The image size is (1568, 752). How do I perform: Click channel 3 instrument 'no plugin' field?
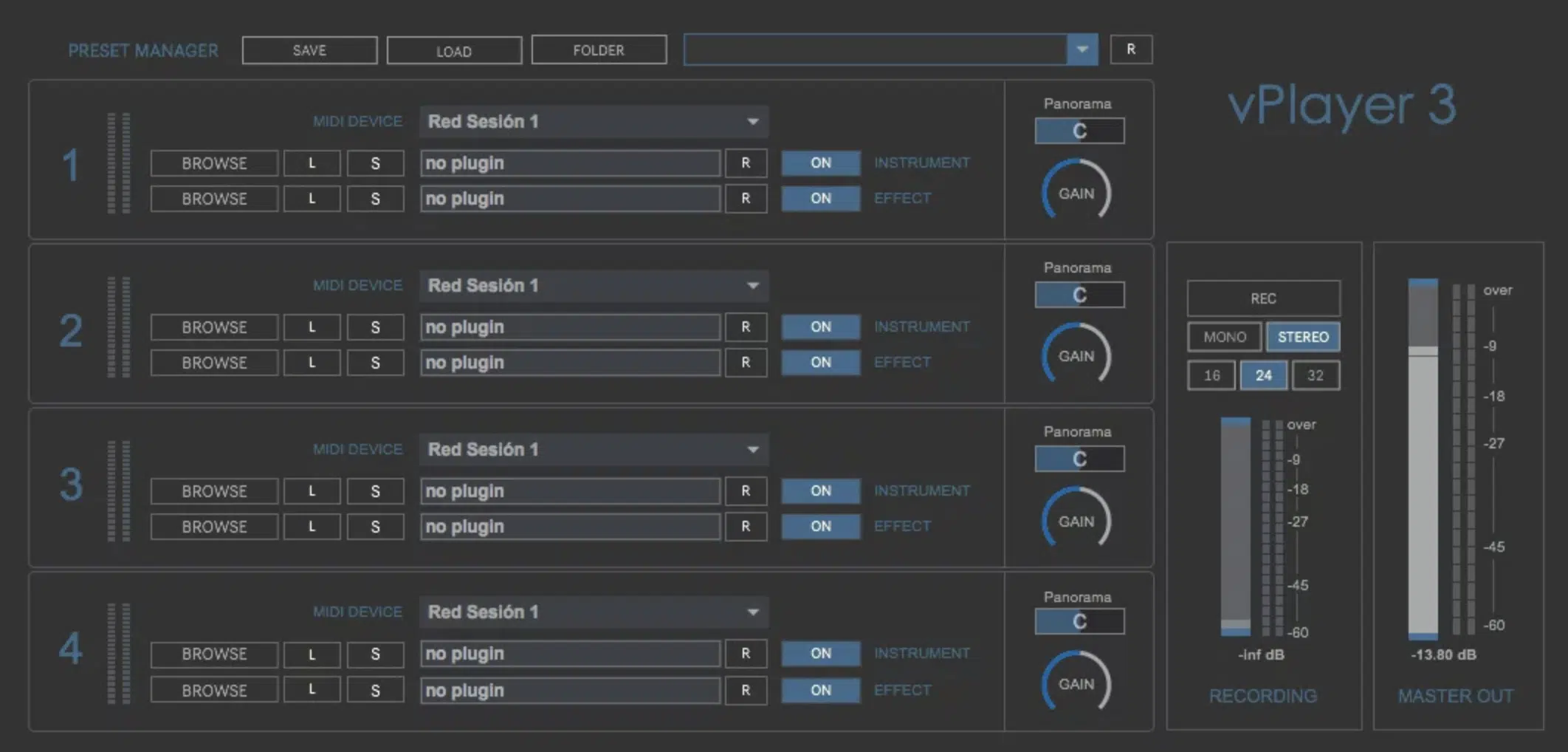[x=571, y=491]
